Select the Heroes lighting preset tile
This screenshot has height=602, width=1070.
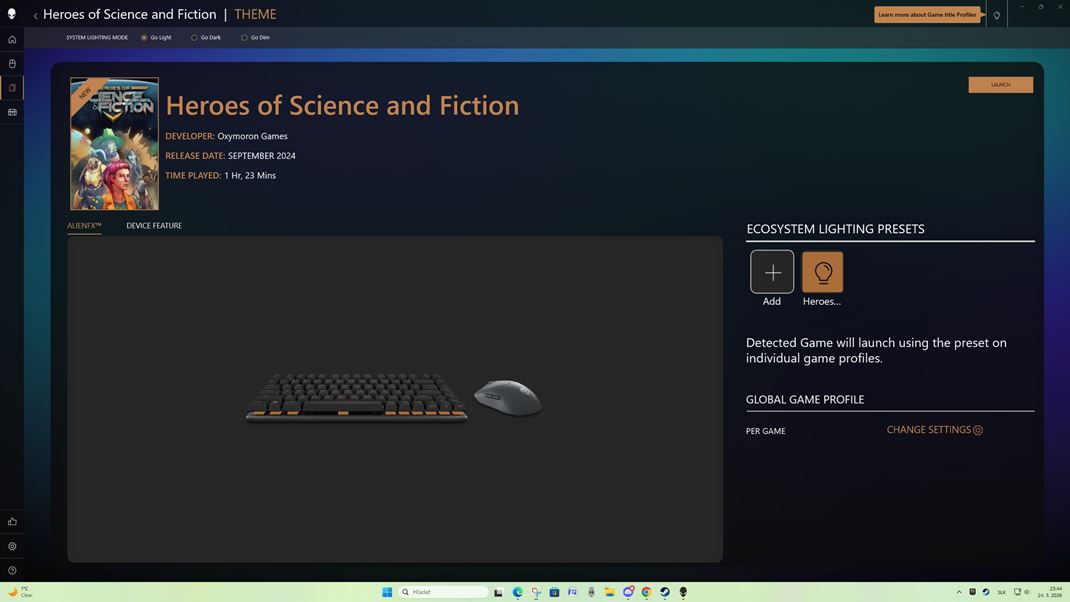[822, 272]
